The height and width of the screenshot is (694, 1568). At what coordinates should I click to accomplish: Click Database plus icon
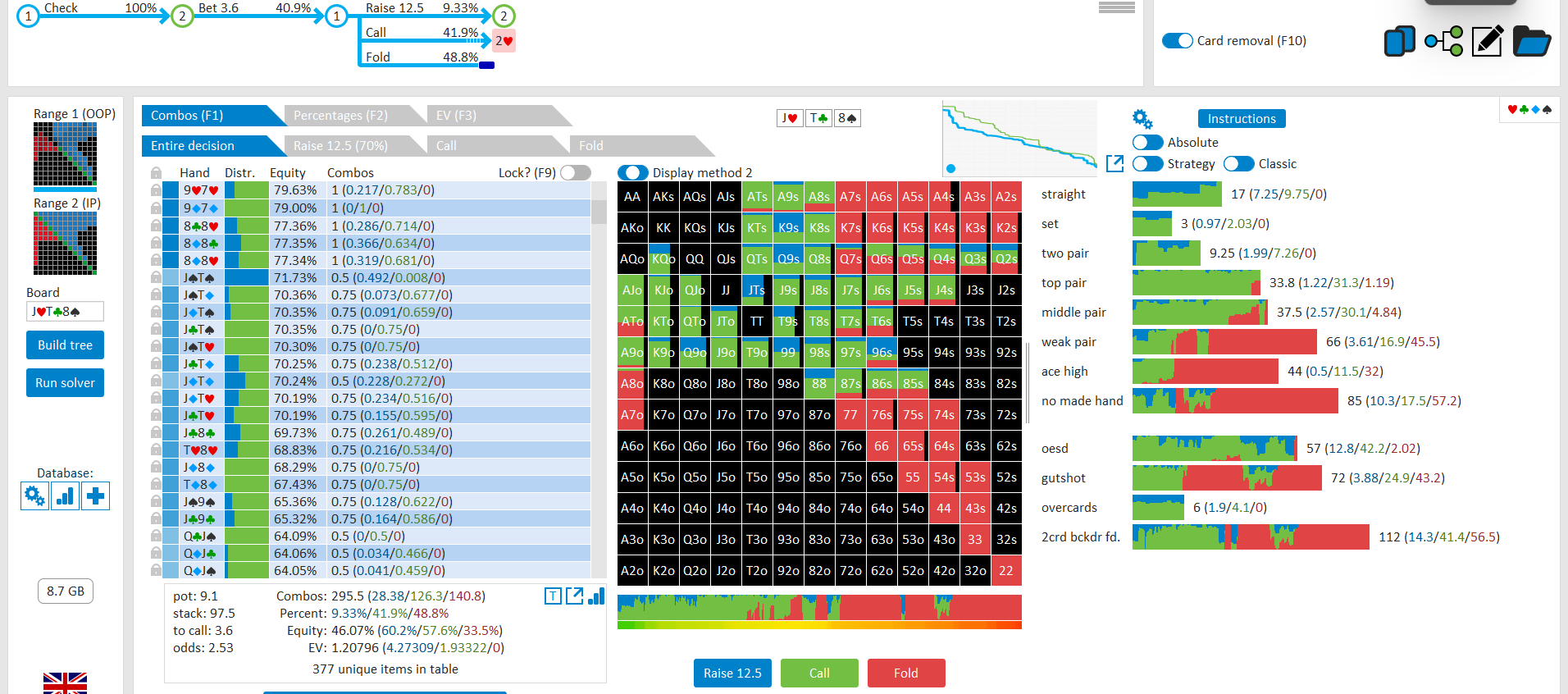coord(96,495)
